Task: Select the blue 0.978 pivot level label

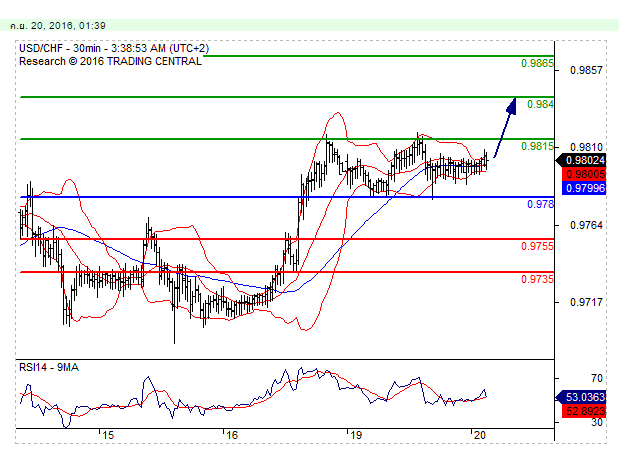Action: click(x=540, y=204)
